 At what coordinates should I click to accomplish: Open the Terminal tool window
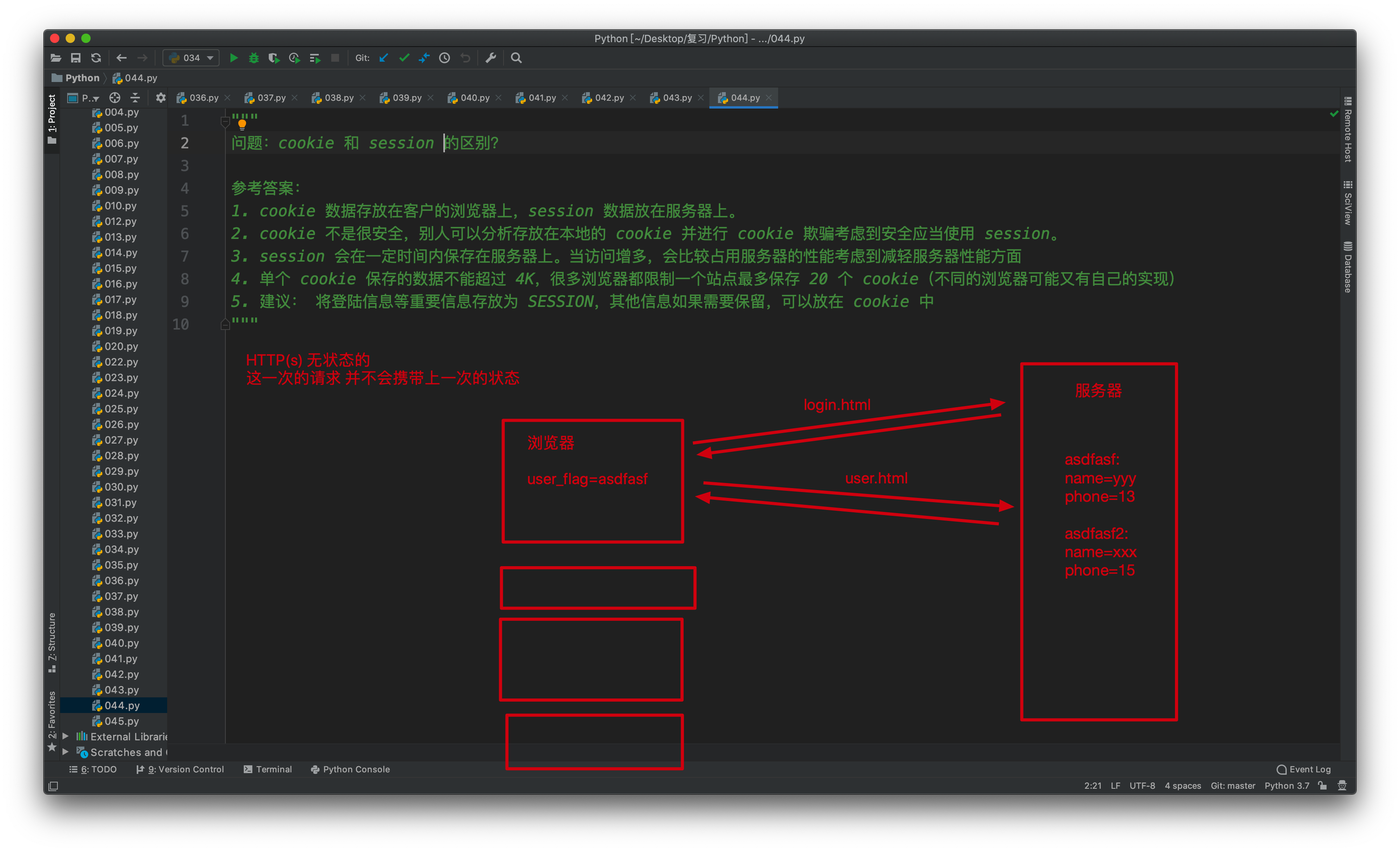click(268, 770)
